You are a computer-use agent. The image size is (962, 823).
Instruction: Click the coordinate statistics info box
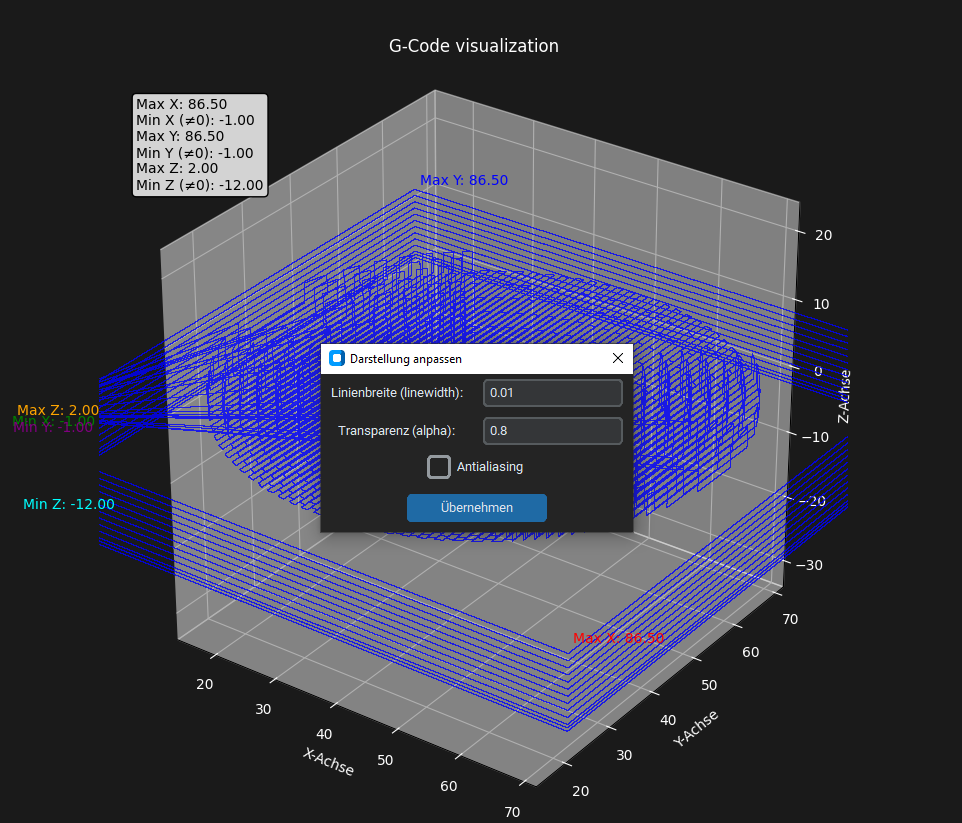click(200, 144)
